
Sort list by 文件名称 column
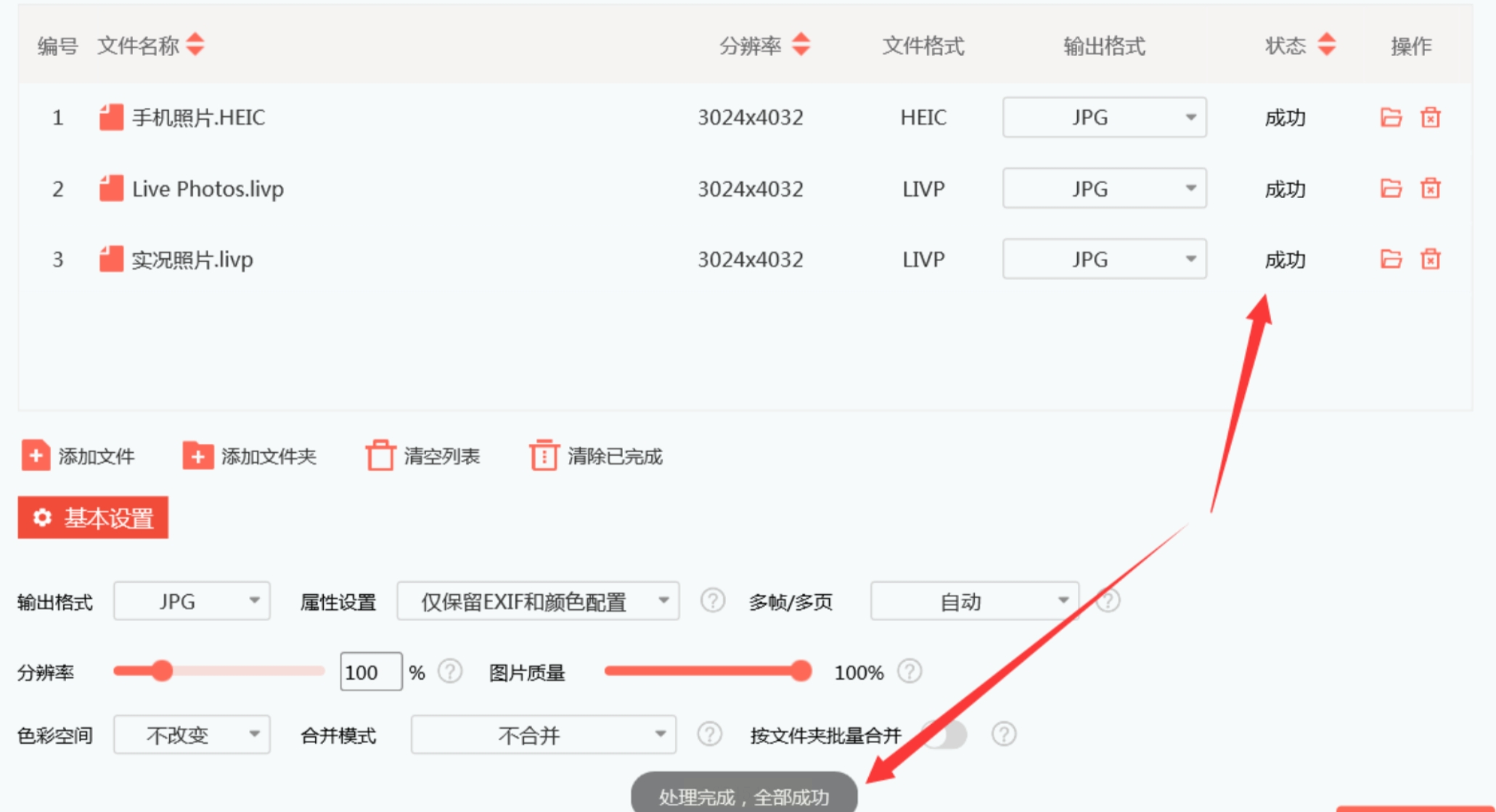coord(195,45)
